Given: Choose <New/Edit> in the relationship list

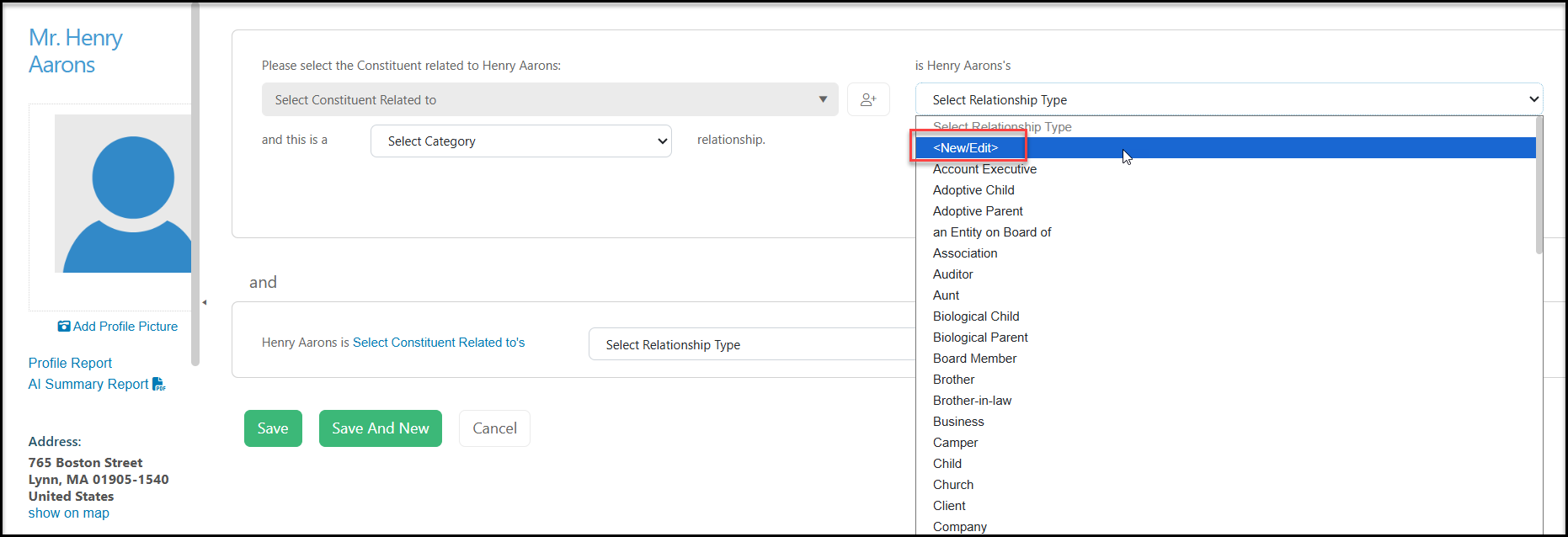Looking at the screenshot, I should click(x=1225, y=148).
